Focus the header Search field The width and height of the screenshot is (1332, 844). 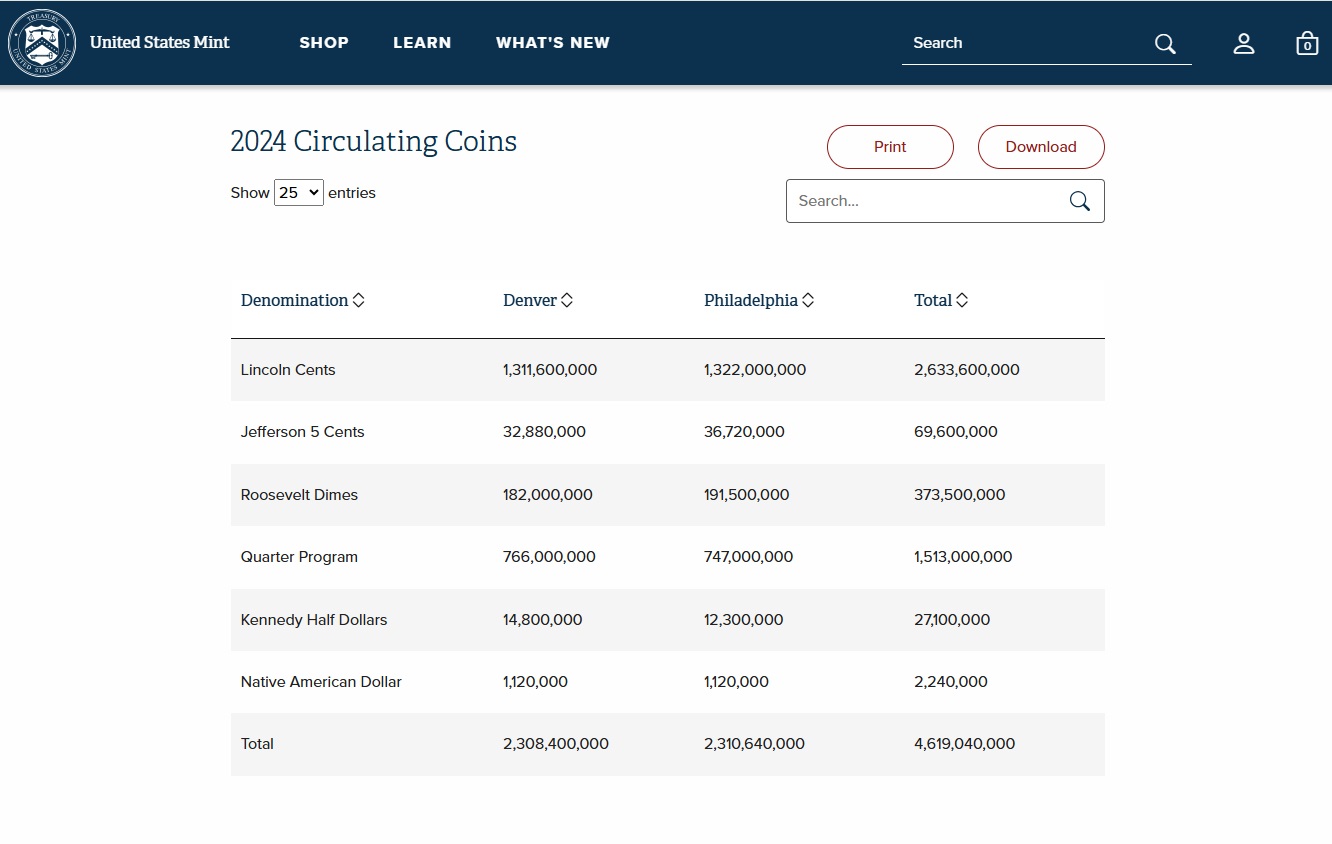(x=1030, y=43)
